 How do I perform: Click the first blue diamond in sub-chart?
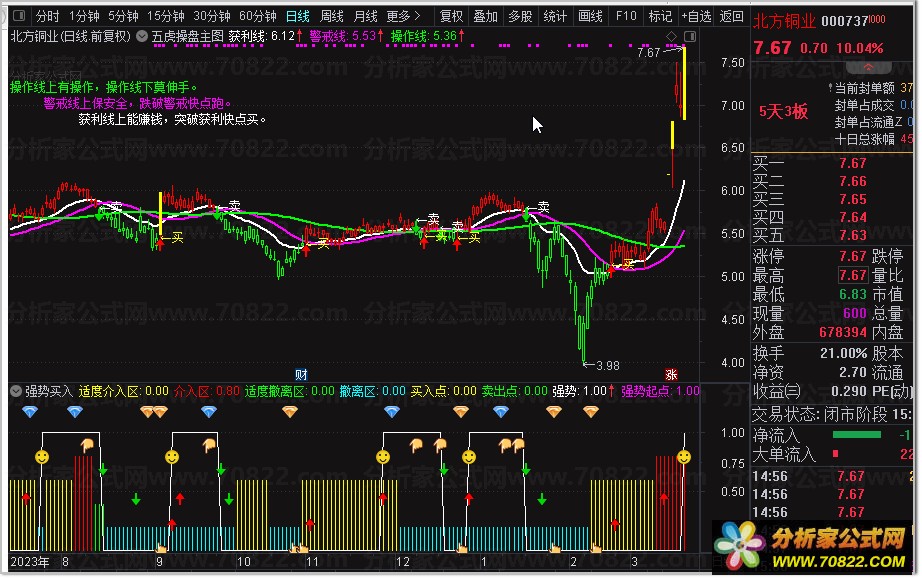coord(30,411)
